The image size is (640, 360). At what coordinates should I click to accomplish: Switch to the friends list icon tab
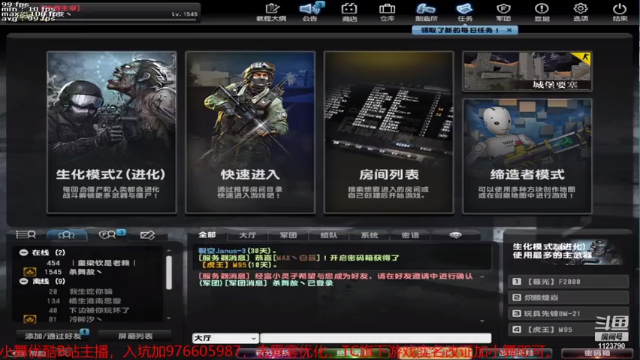pyautogui.click(x=67, y=235)
